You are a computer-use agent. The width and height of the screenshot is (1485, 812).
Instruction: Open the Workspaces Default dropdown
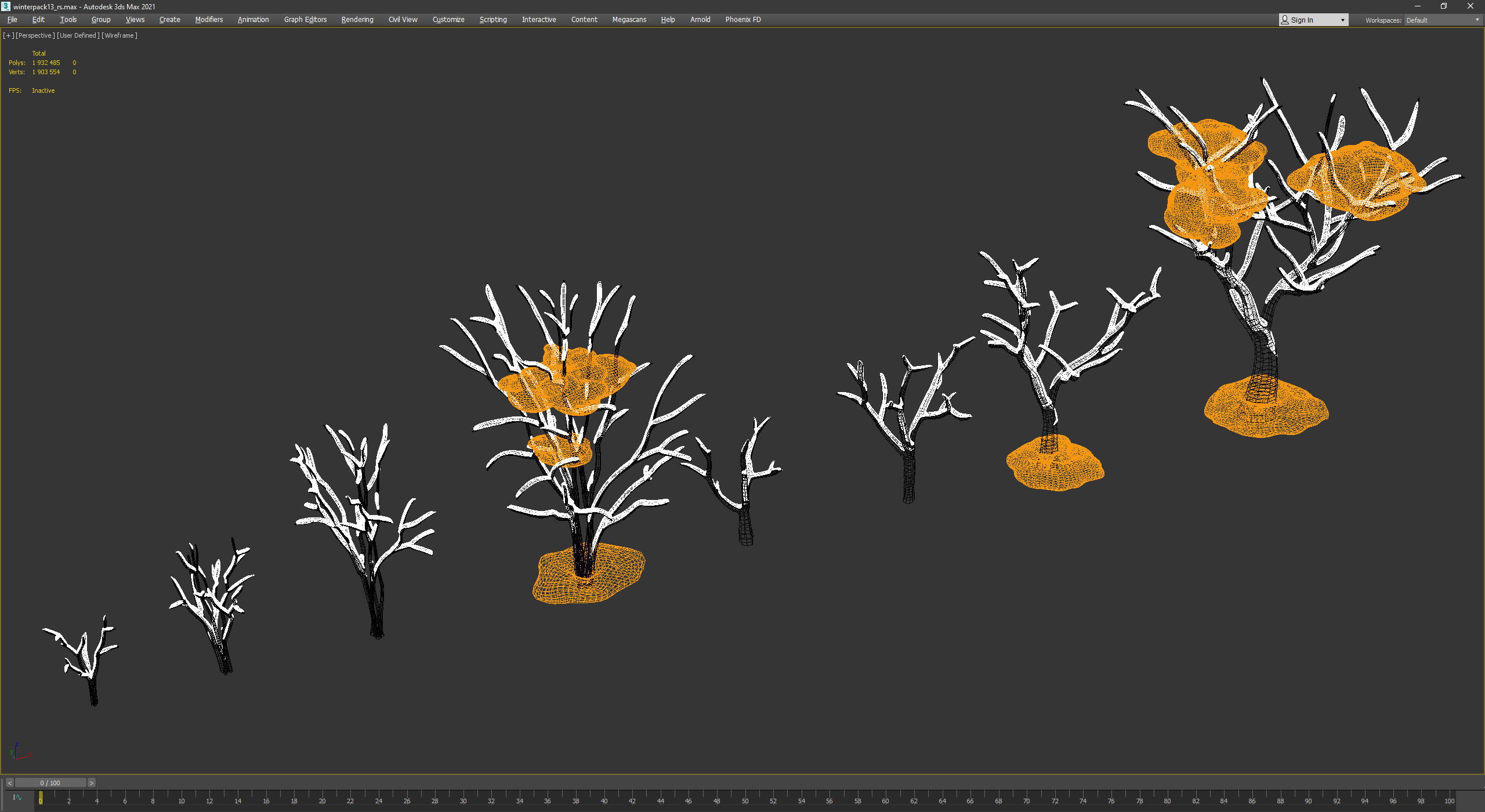[1444, 20]
